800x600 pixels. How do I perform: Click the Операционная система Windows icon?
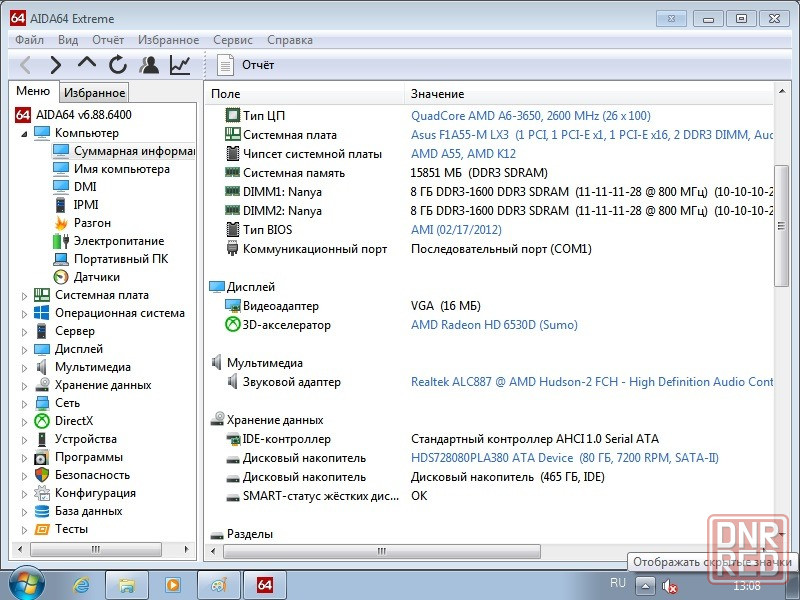click(x=42, y=313)
